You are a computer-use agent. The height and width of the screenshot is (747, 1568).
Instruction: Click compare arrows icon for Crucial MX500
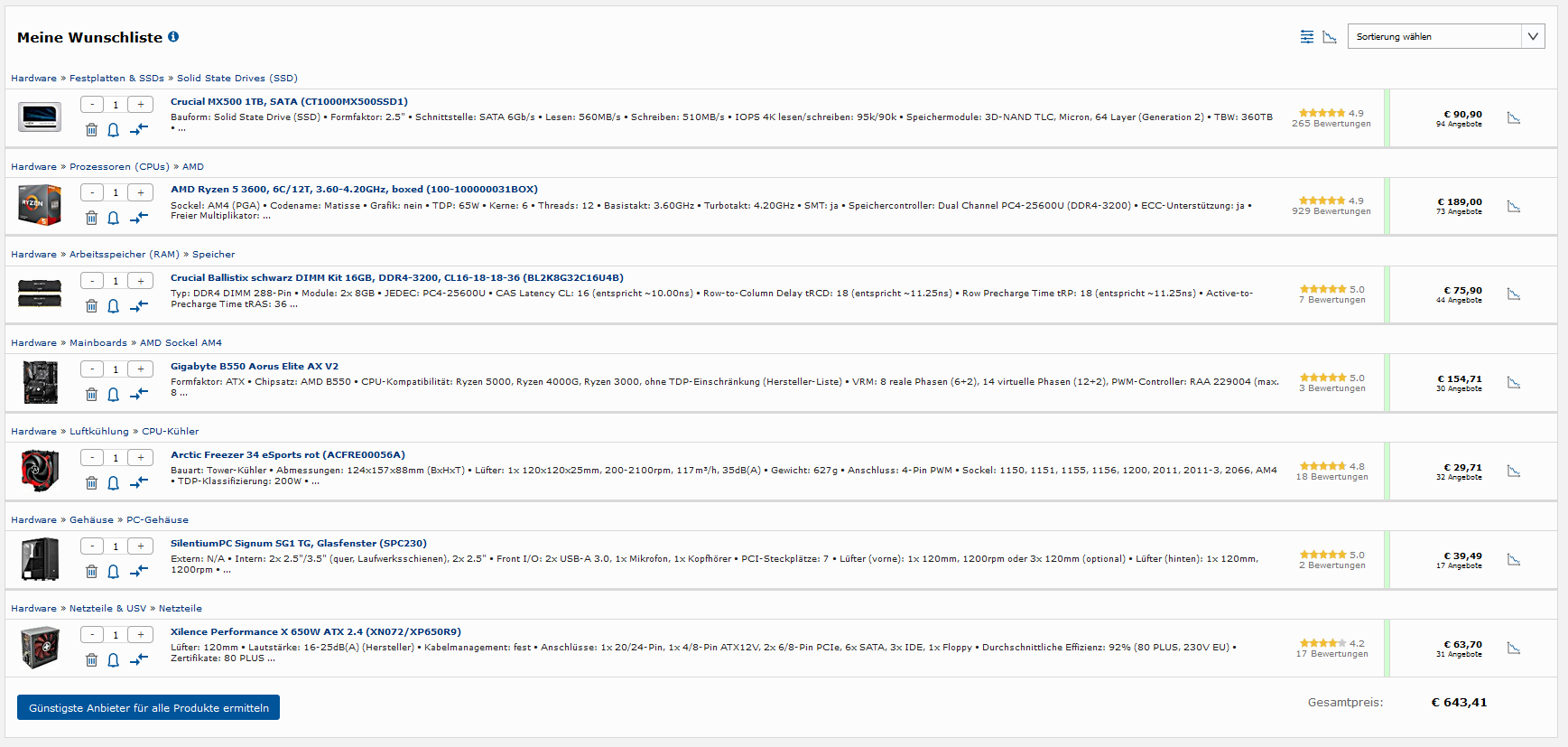(138, 130)
